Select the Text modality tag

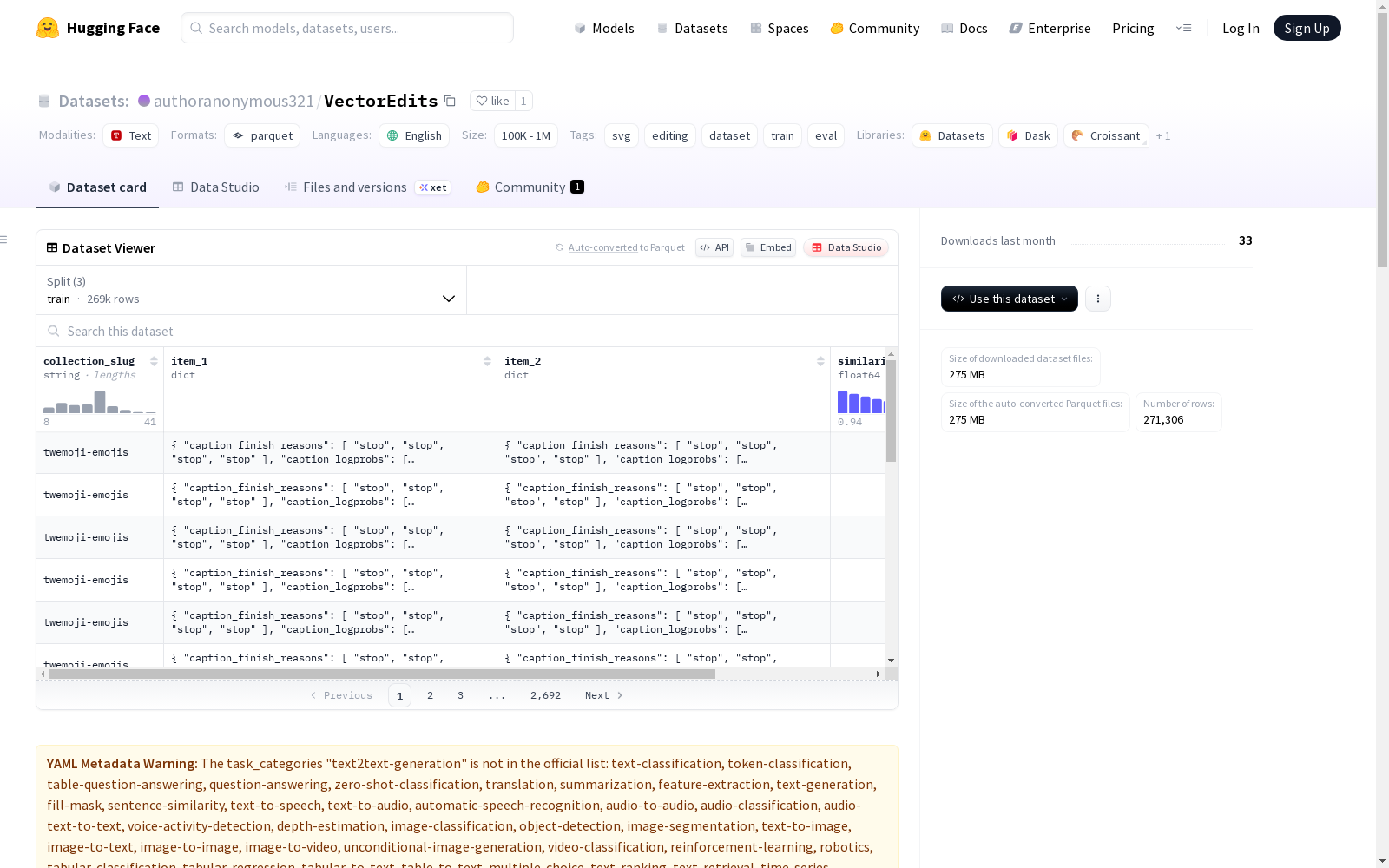pyautogui.click(x=130, y=135)
